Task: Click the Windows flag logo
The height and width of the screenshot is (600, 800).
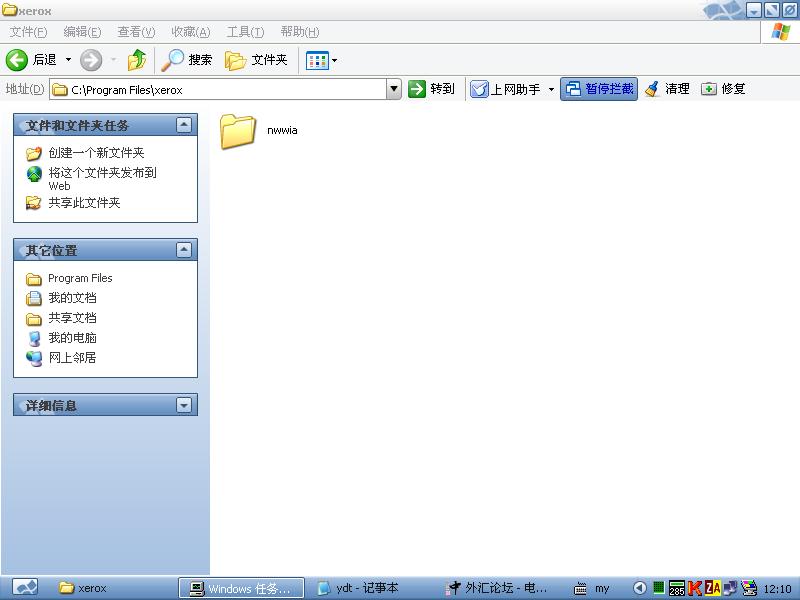Action: [781, 32]
